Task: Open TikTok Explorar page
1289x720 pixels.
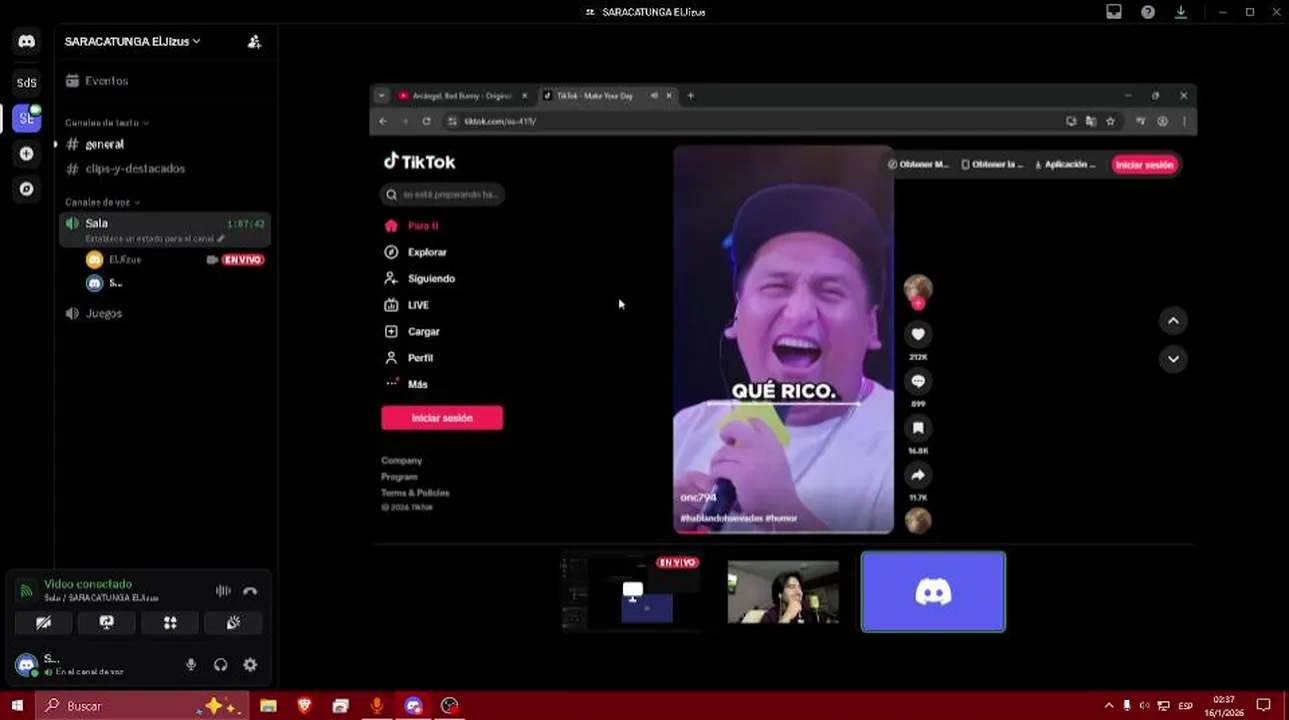Action: [416, 253]
